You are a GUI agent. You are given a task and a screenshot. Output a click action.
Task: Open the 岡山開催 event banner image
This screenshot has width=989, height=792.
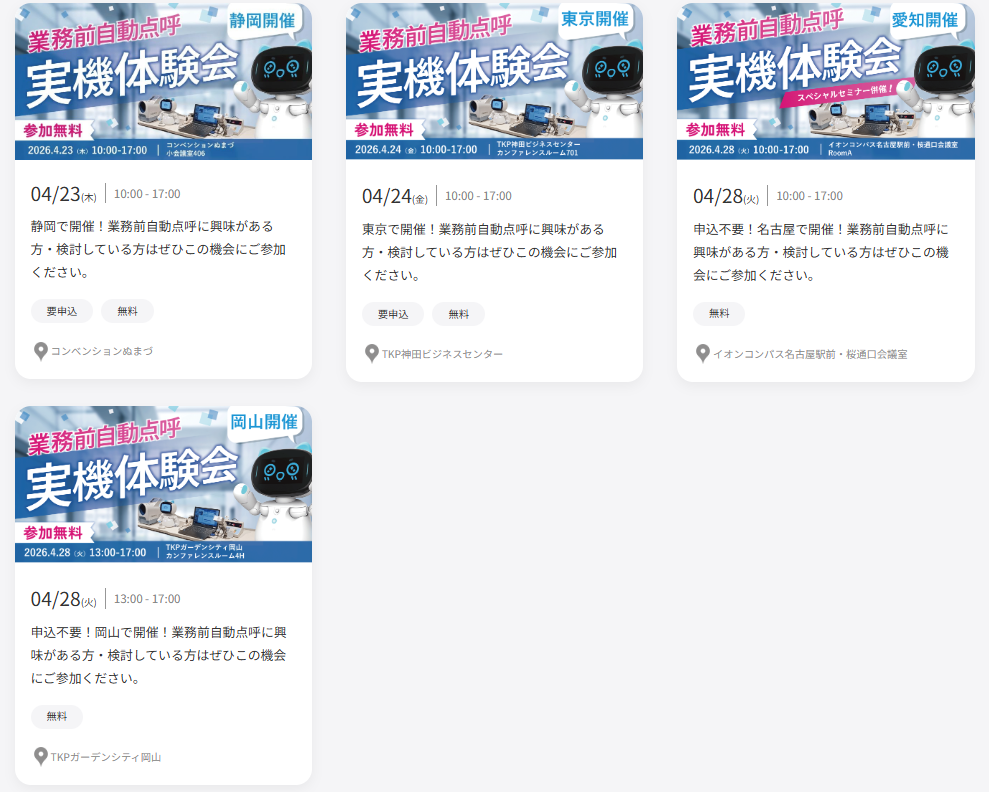(x=163, y=484)
